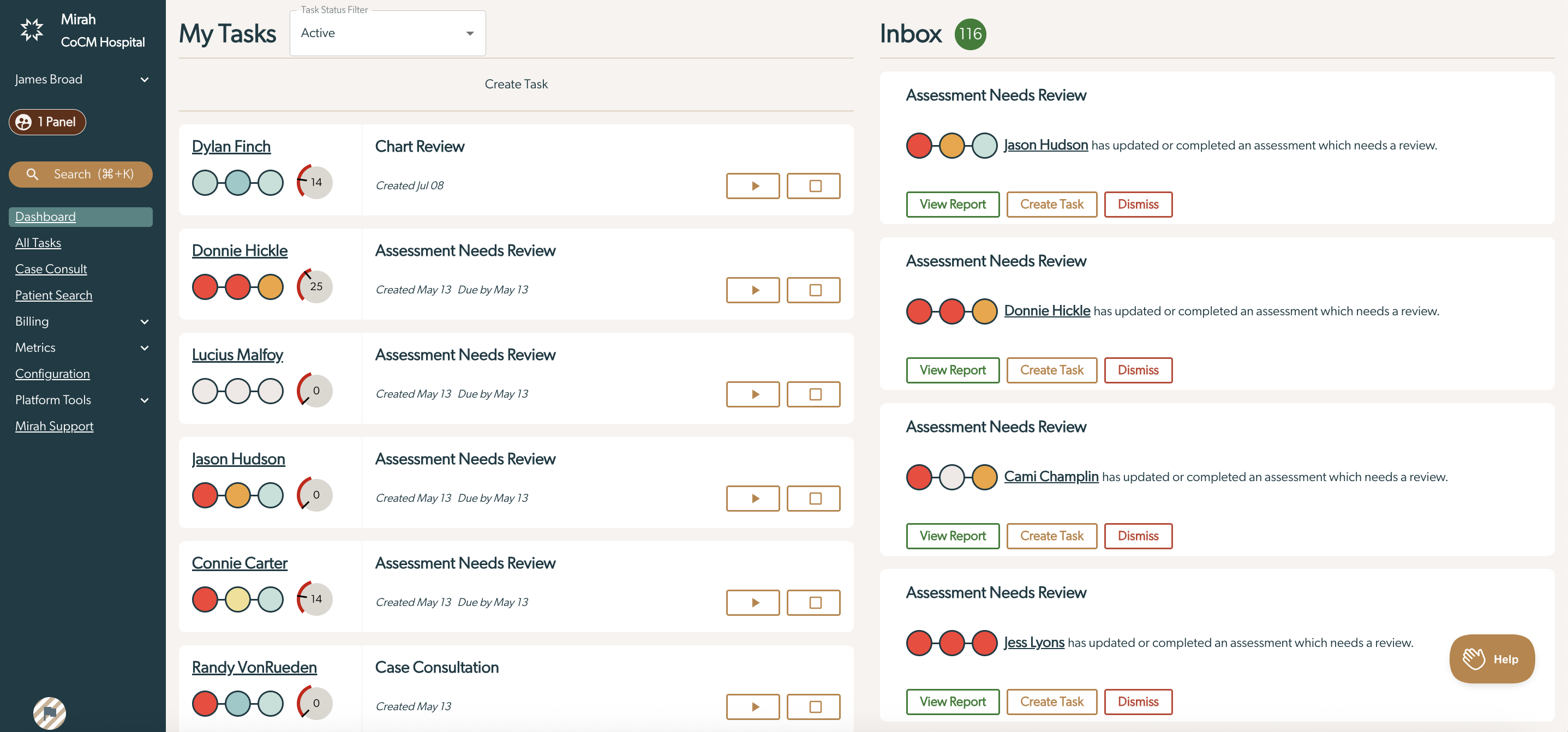Click the search magnifier icon
Viewport: 1568px width, 732px height.
(32, 175)
